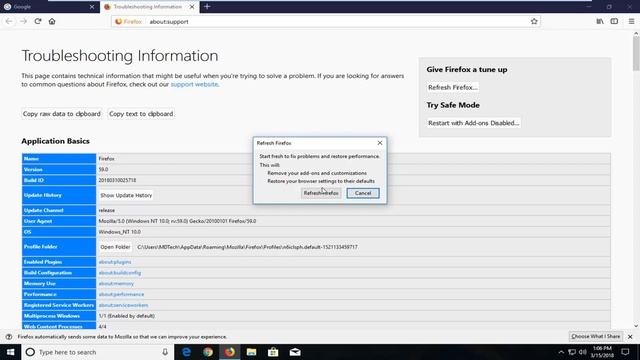Click the info icon in the notification bar
Viewport: 640px width, 360px height.
(x=9, y=337)
